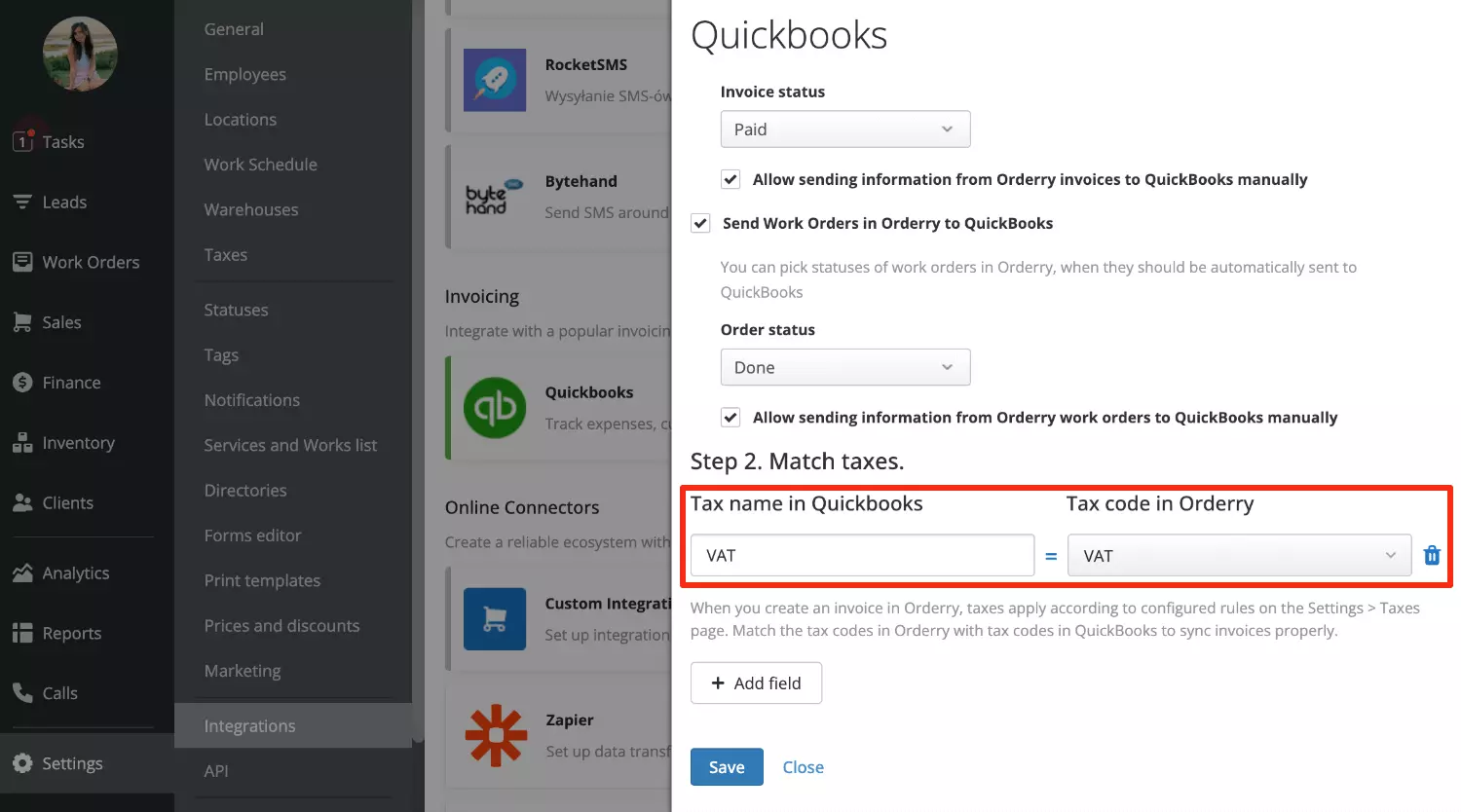Screen dimensions: 1461x812
Task: Click the Tax name in Quickbooks field
Action: 862,555
